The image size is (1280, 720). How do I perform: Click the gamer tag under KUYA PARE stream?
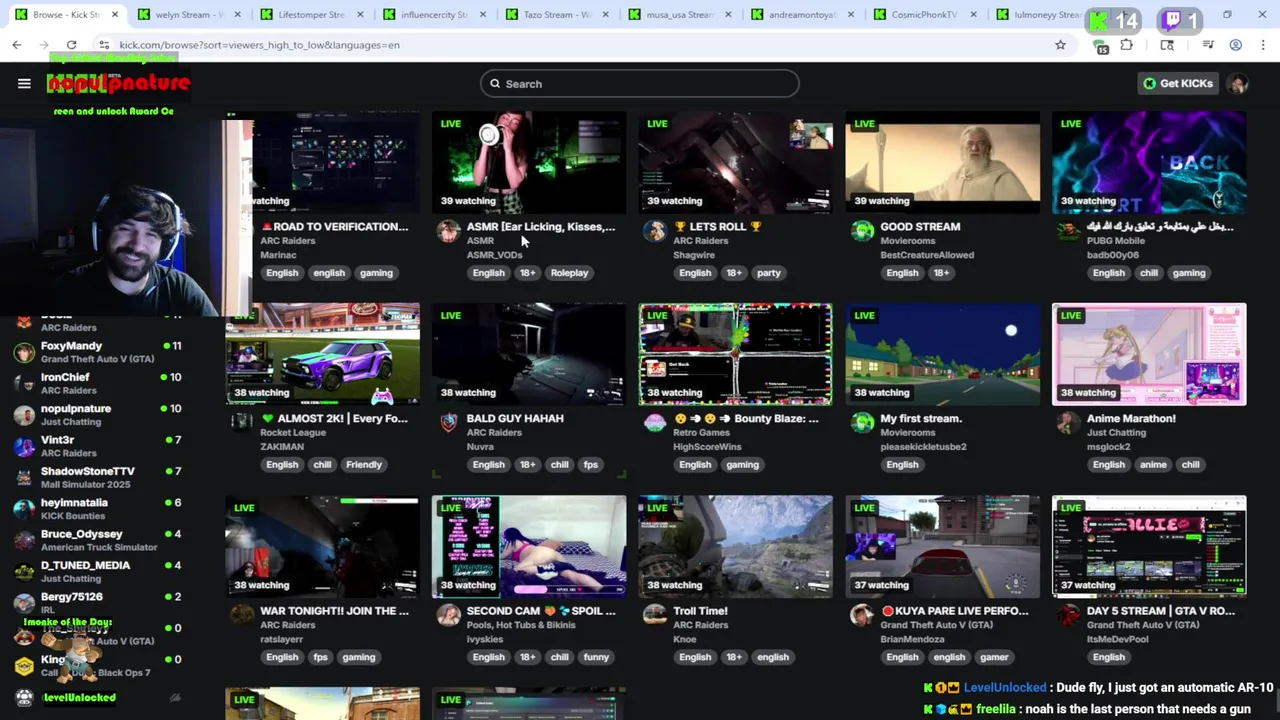[994, 657]
